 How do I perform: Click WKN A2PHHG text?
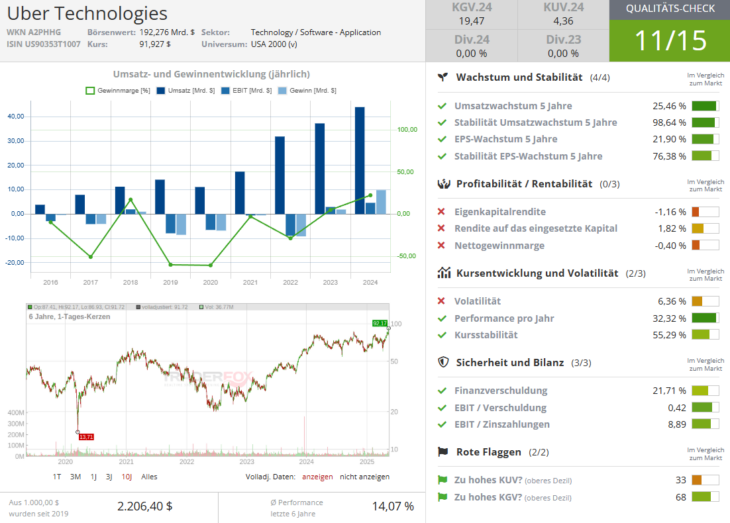(x=34, y=32)
